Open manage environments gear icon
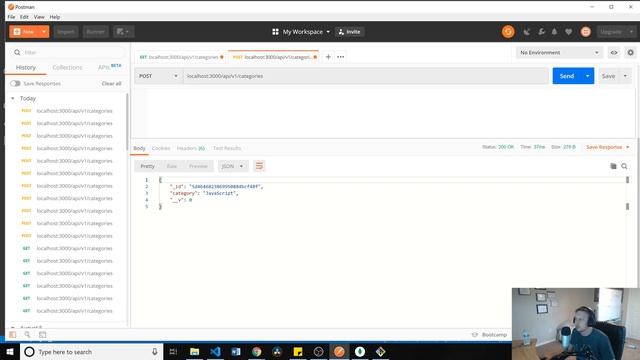 [x=631, y=53]
